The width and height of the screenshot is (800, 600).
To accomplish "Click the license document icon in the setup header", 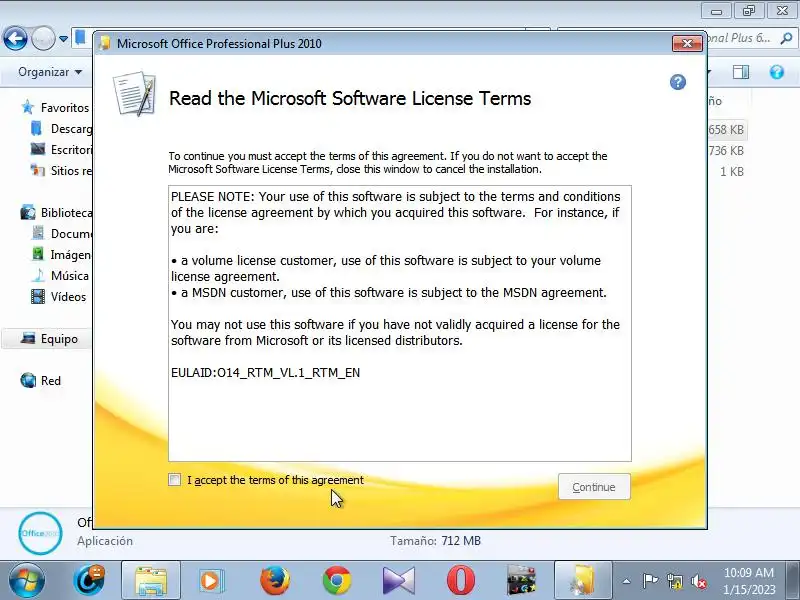I will coord(134,94).
